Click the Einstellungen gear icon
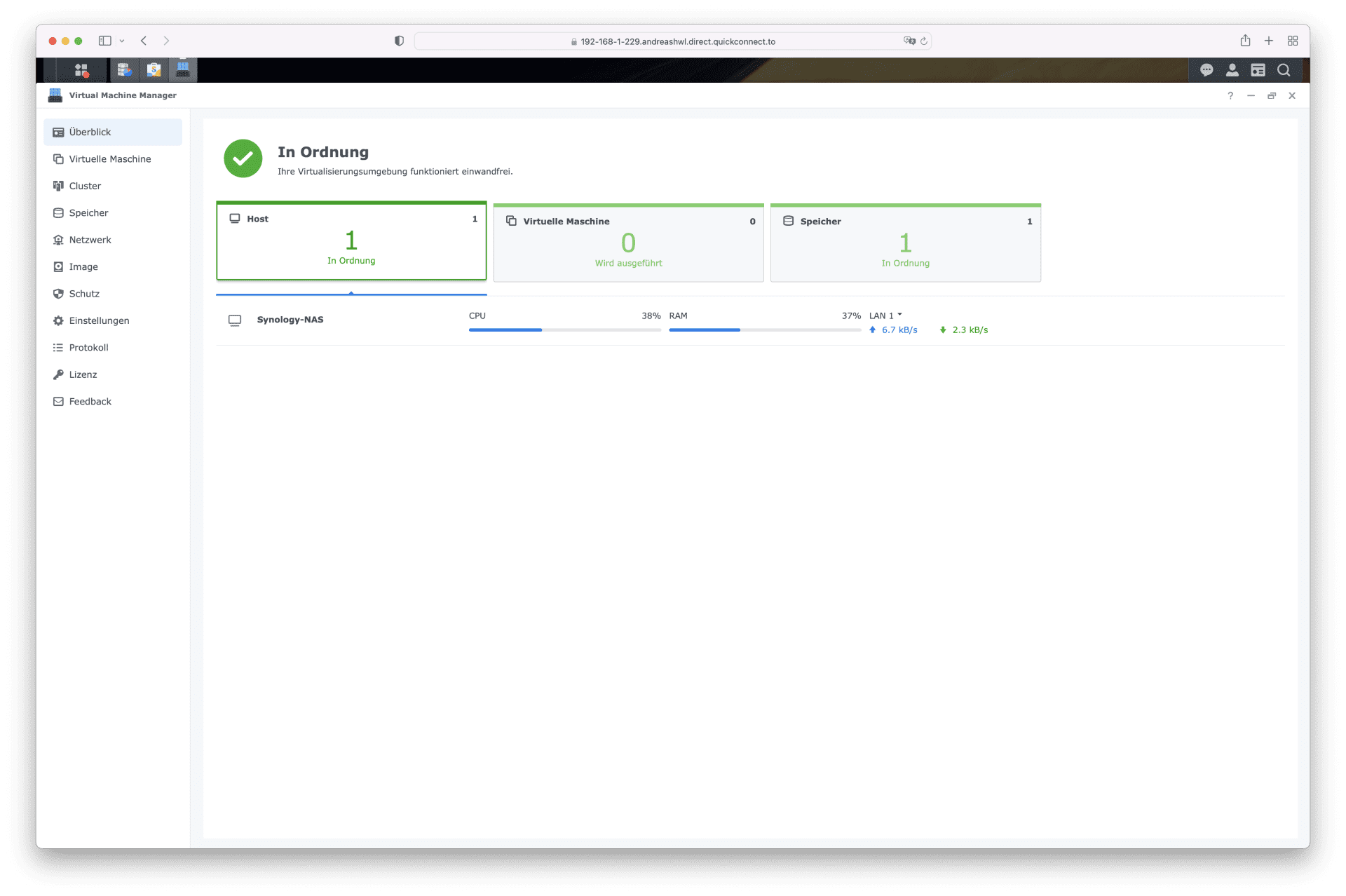 click(58, 321)
